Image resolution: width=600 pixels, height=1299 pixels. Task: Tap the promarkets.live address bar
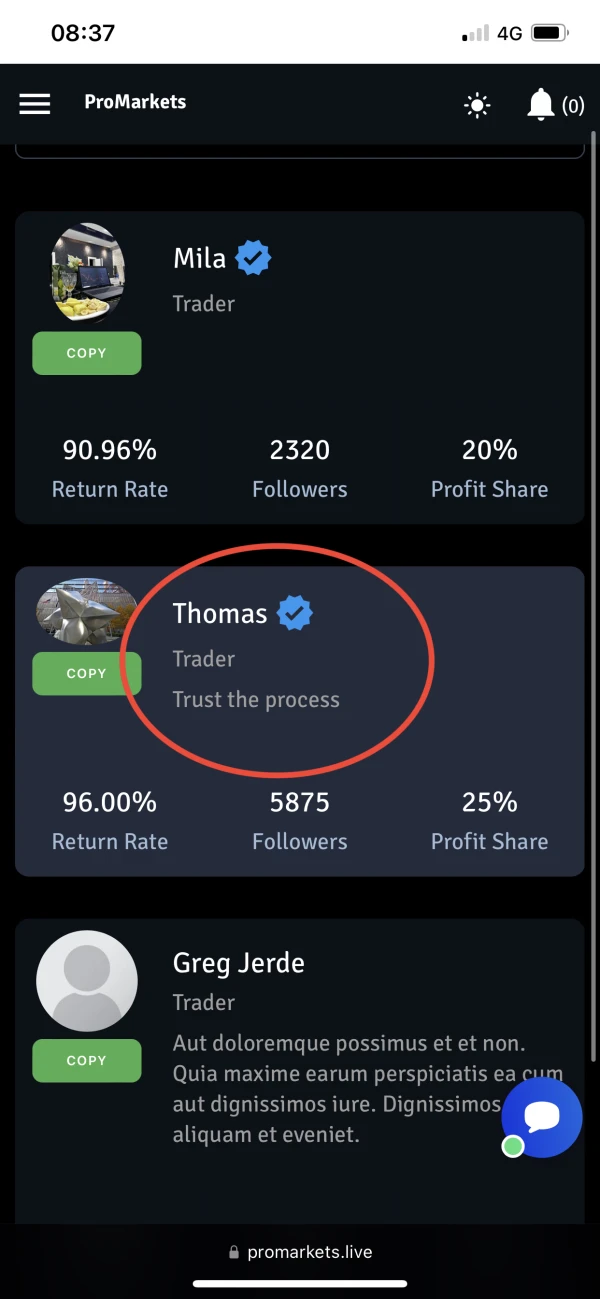(309, 1252)
